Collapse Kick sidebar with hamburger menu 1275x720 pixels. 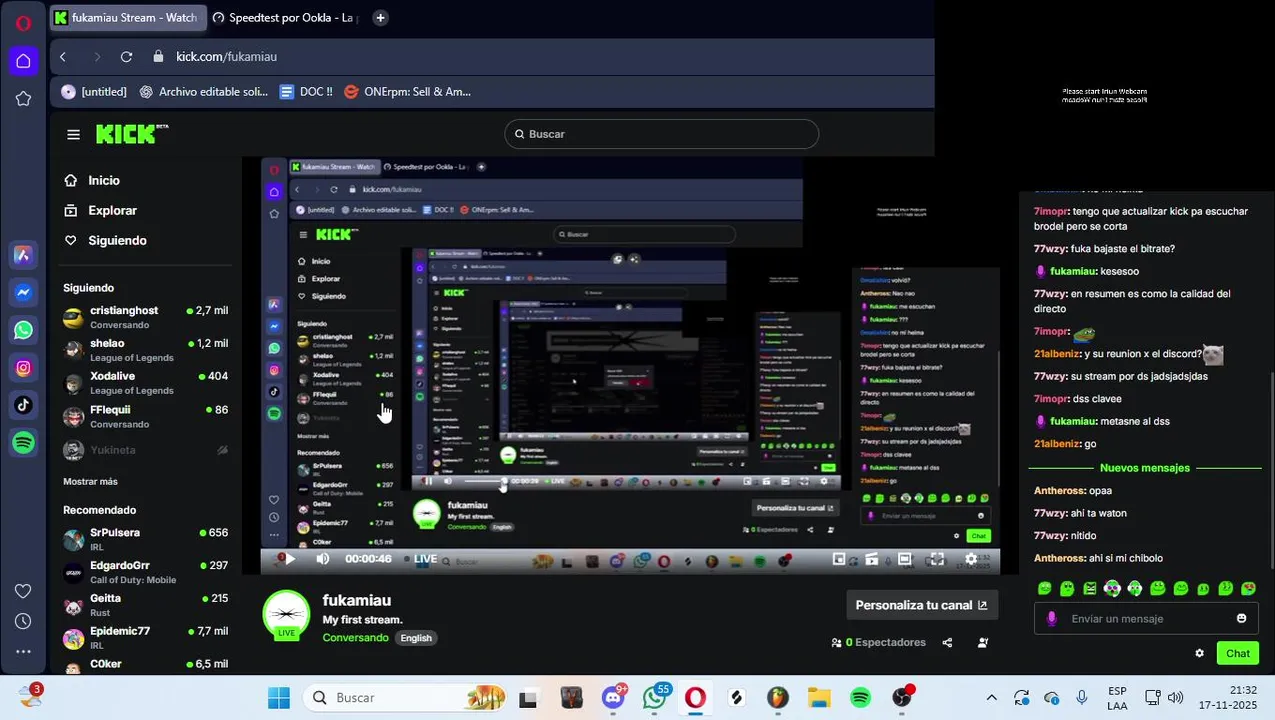[x=73, y=134]
